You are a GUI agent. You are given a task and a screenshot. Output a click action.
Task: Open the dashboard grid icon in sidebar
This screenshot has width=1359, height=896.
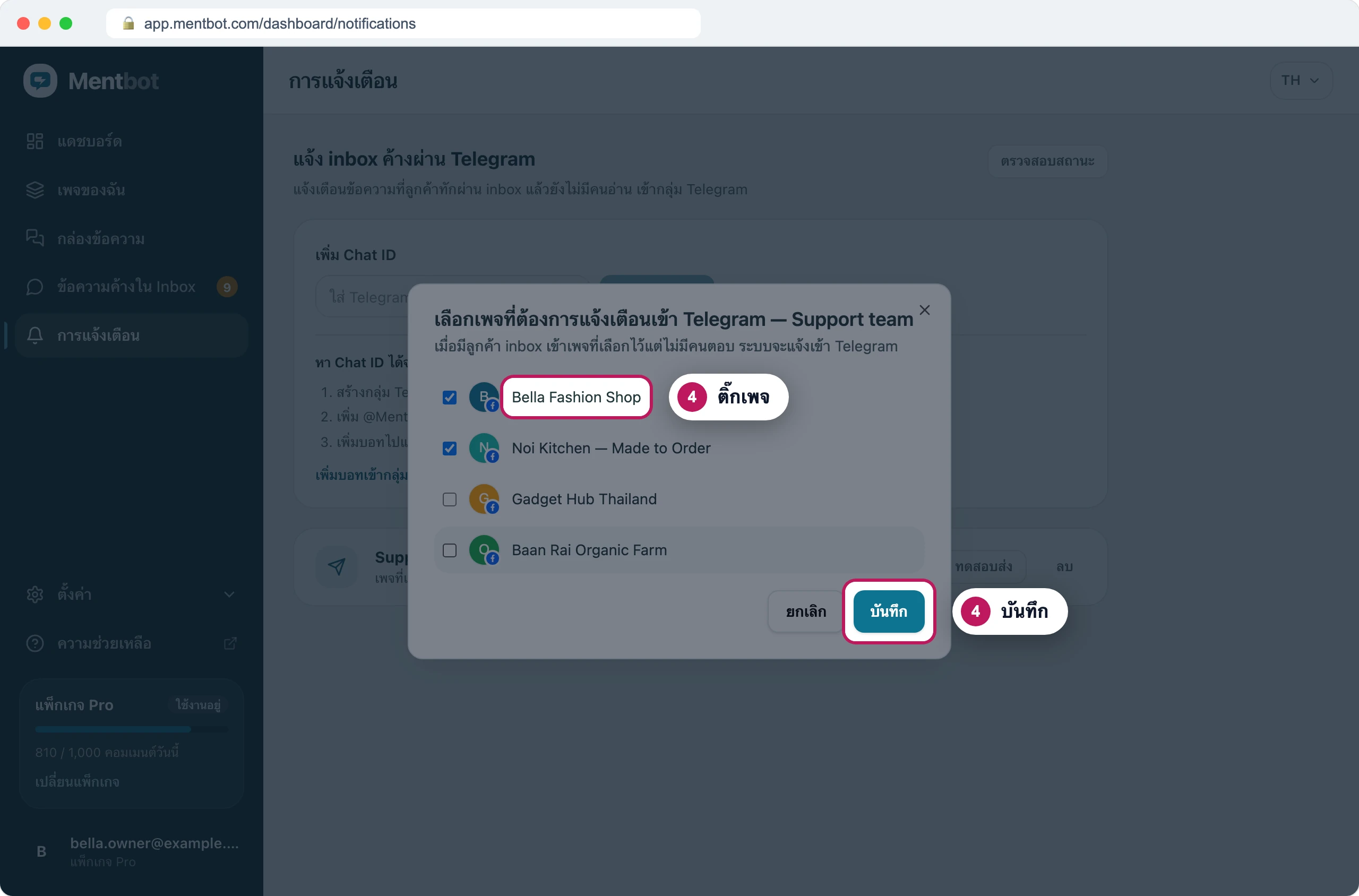(x=35, y=141)
